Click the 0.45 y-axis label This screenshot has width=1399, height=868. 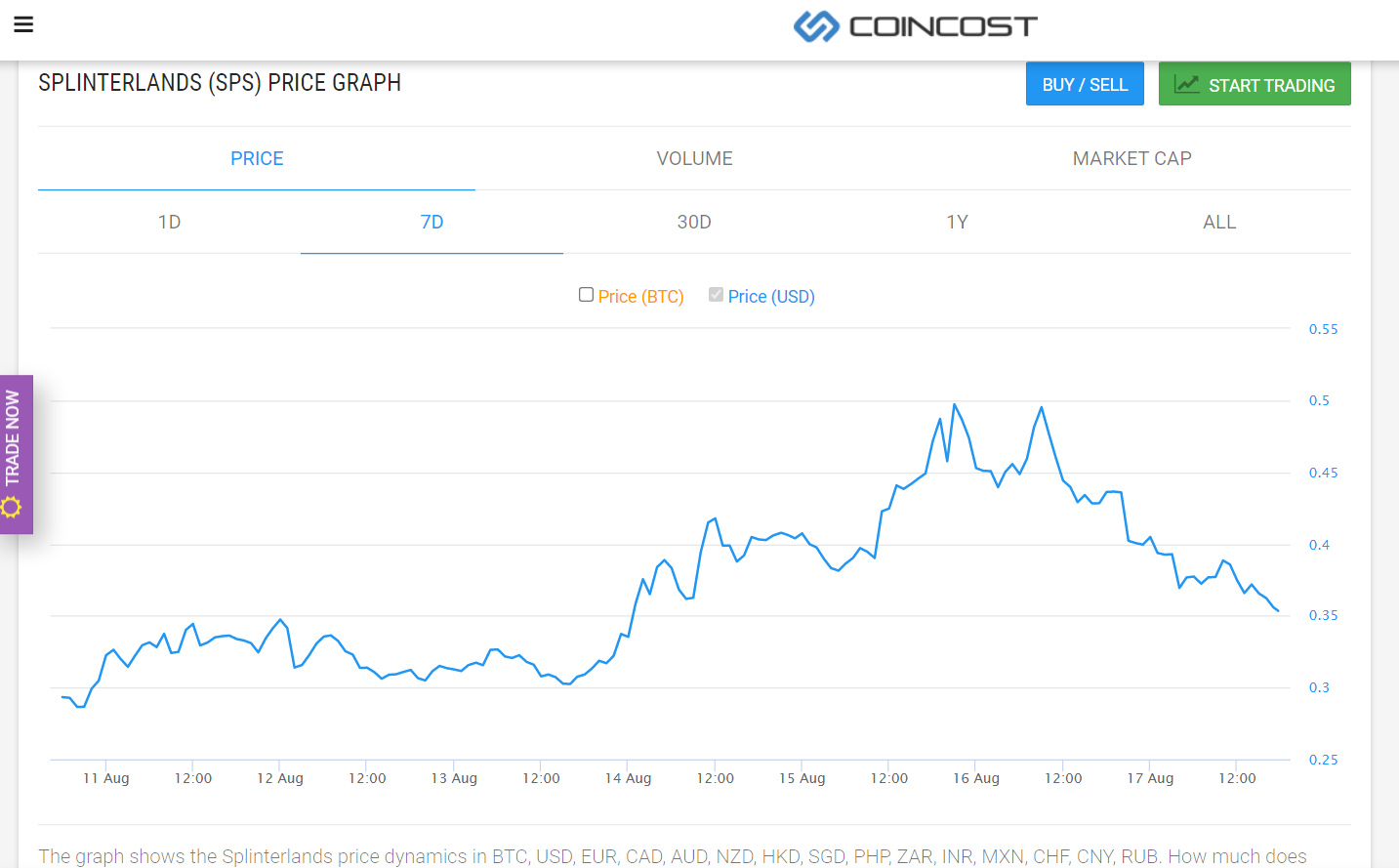tap(1323, 473)
